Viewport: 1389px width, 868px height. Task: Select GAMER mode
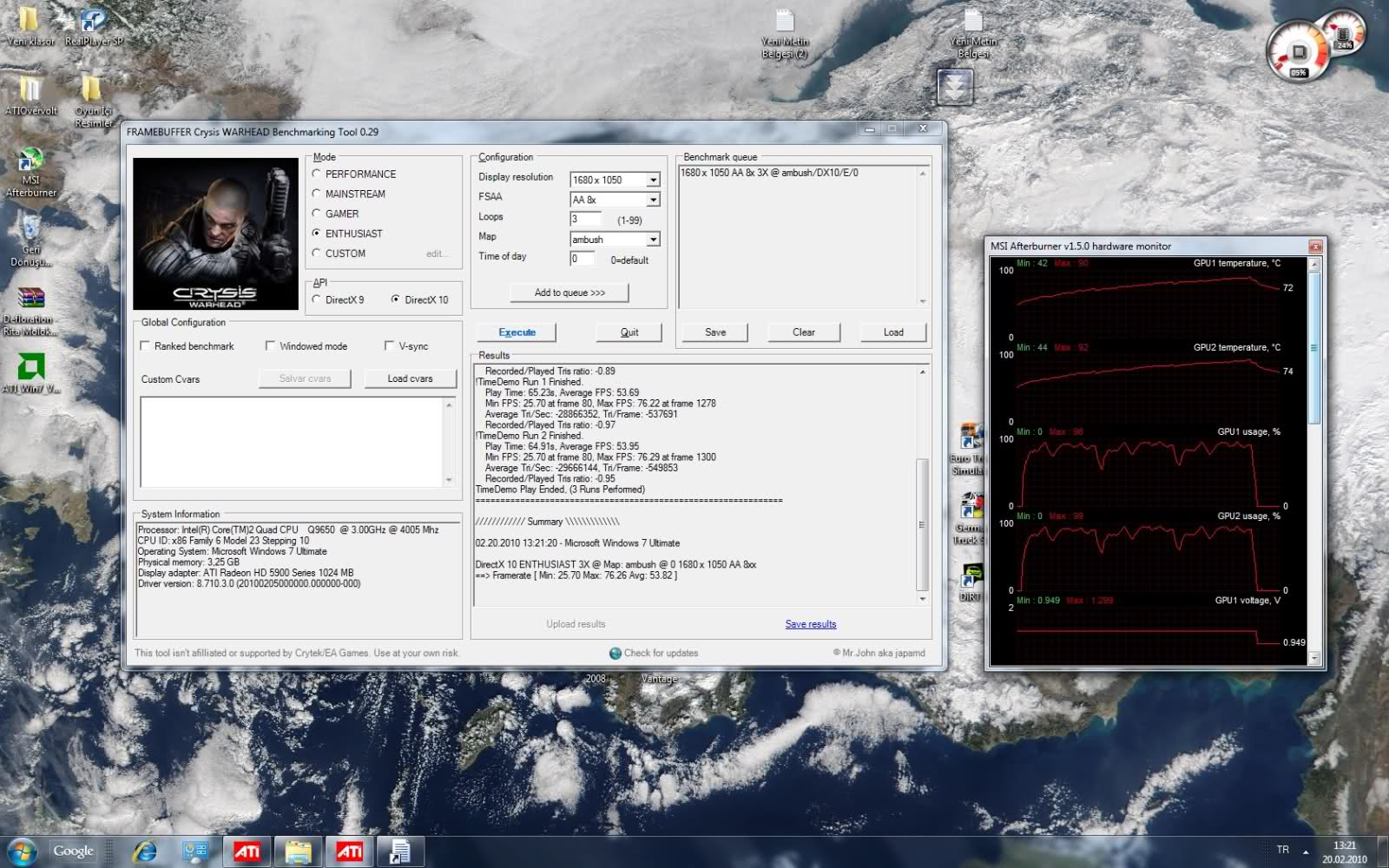(x=317, y=214)
